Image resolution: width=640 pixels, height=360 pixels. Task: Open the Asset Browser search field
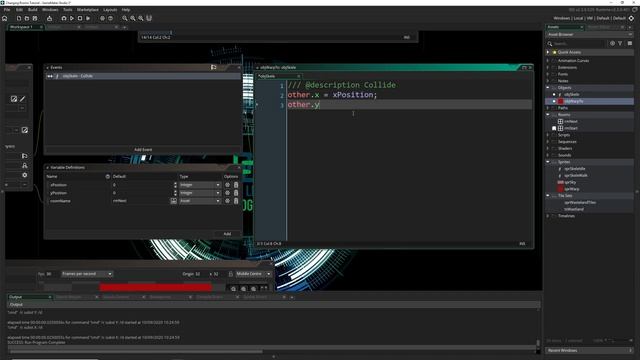pyautogui.click(x=579, y=43)
